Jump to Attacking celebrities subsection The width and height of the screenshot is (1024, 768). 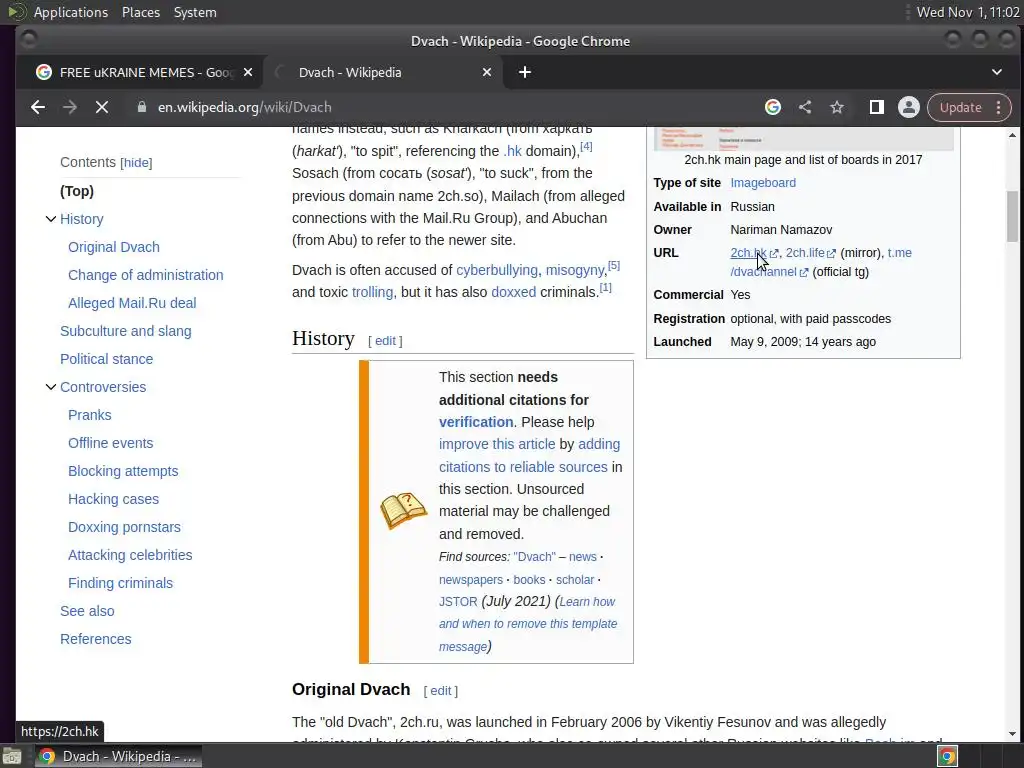point(130,555)
